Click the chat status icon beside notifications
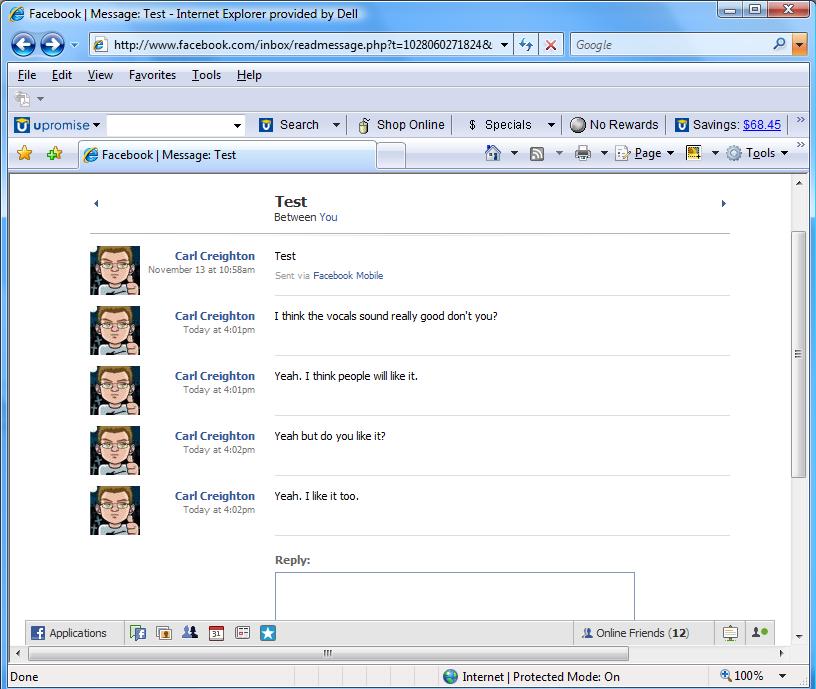Screen dimensions: 816x689 pos(760,632)
